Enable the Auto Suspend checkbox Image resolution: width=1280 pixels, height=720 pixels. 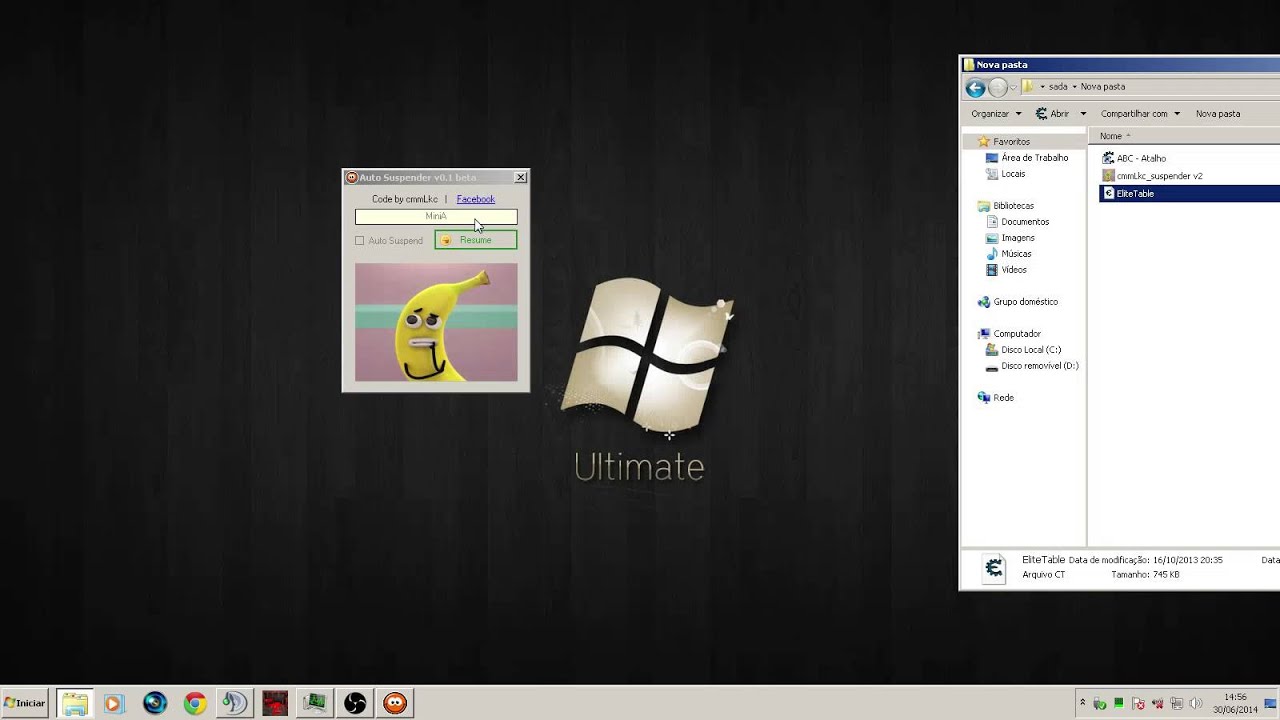click(x=360, y=241)
